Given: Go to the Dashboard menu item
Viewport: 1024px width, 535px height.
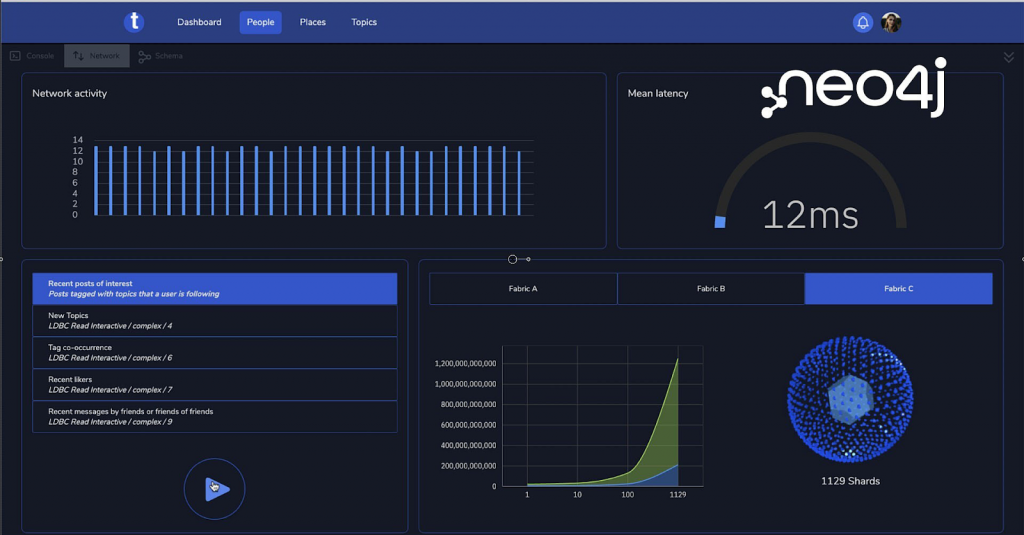Looking at the screenshot, I should pyautogui.click(x=199, y=22).
